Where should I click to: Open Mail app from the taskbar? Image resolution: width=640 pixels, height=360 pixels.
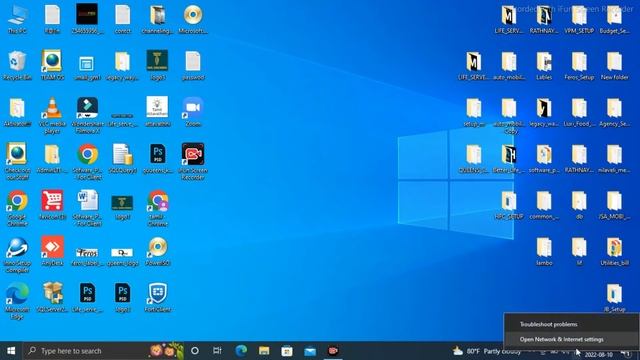point(310,351)
